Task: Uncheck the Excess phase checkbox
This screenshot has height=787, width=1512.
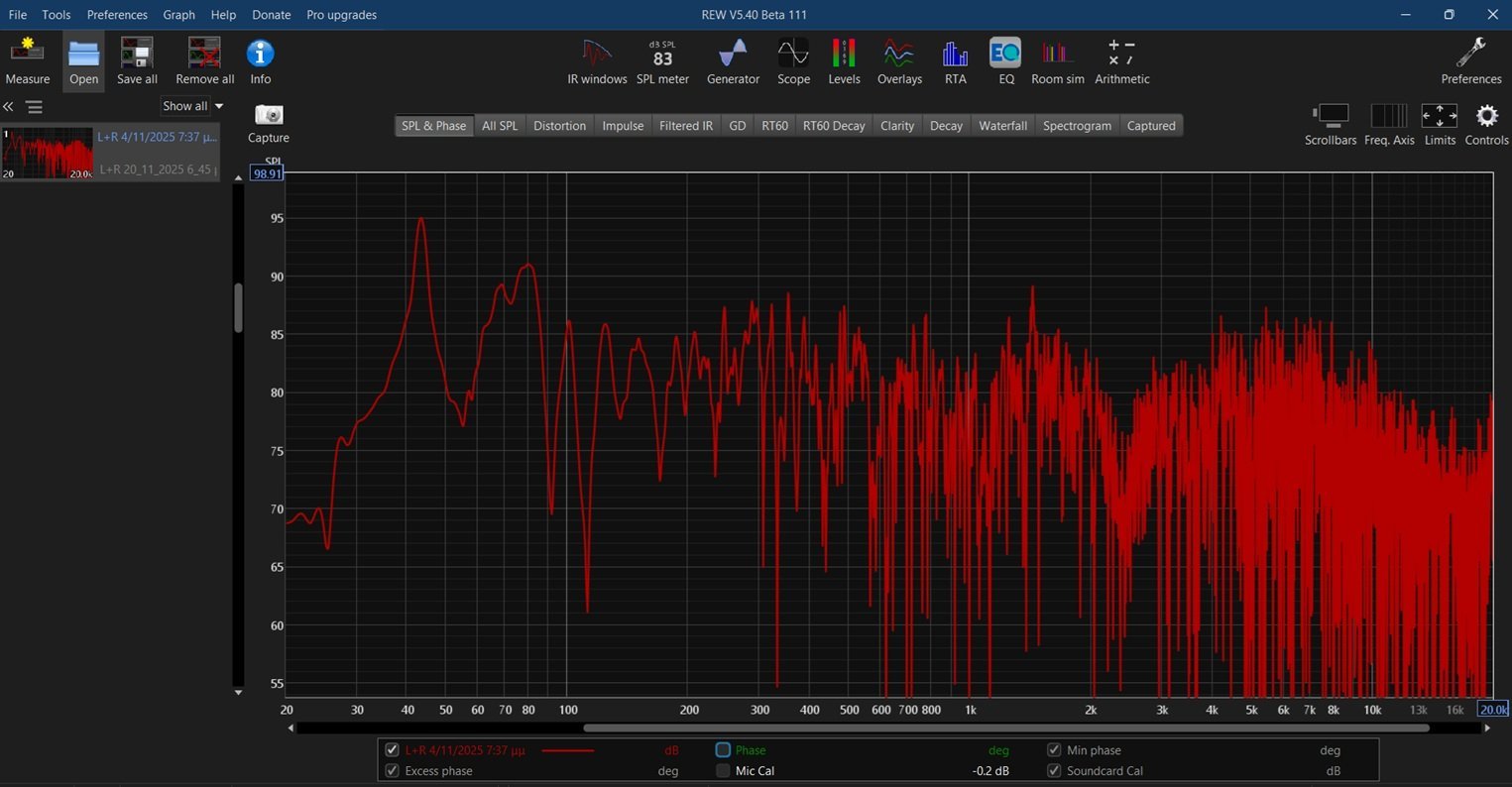Action: [x=392, y=771]
